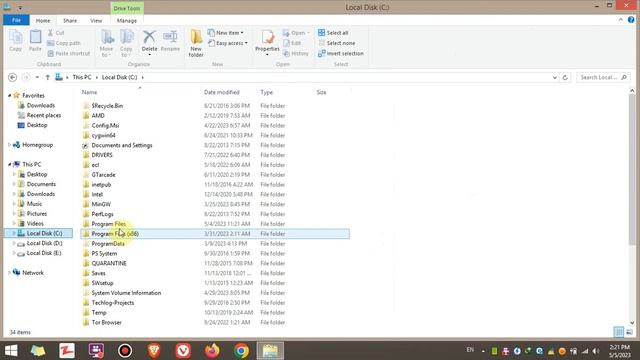The height and width of the screenshot is (360, 640).
Task: Click the Rename ribbon icon
Action: point(170,40)
